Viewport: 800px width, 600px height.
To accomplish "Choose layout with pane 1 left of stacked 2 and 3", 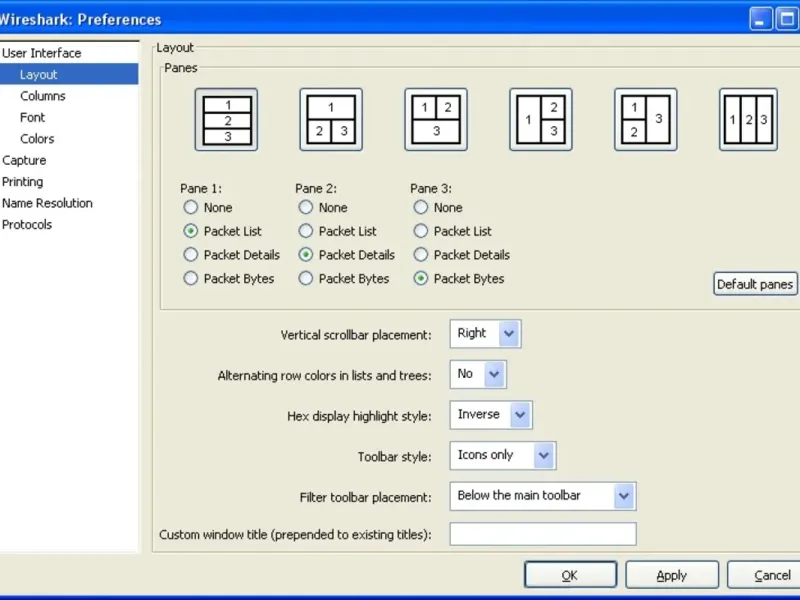I will pyautogui.click(x=541, y=120).
